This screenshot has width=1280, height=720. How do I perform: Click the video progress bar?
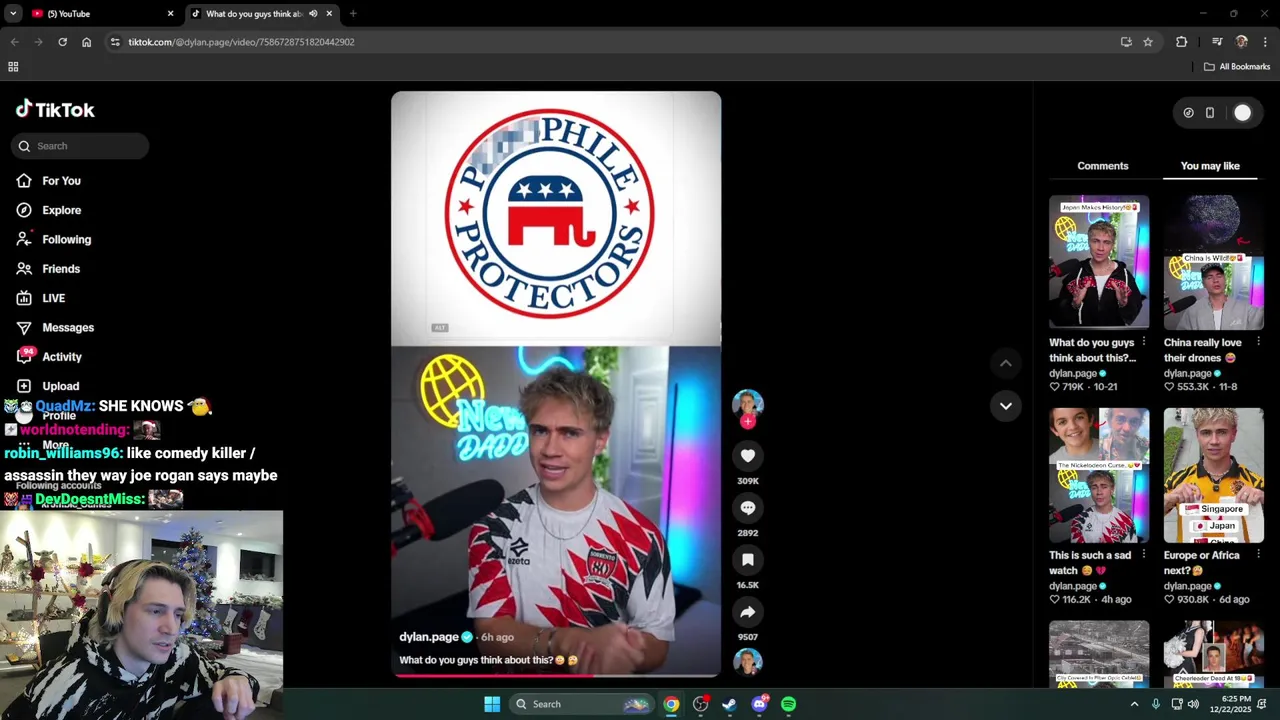[x=556, y=675]
